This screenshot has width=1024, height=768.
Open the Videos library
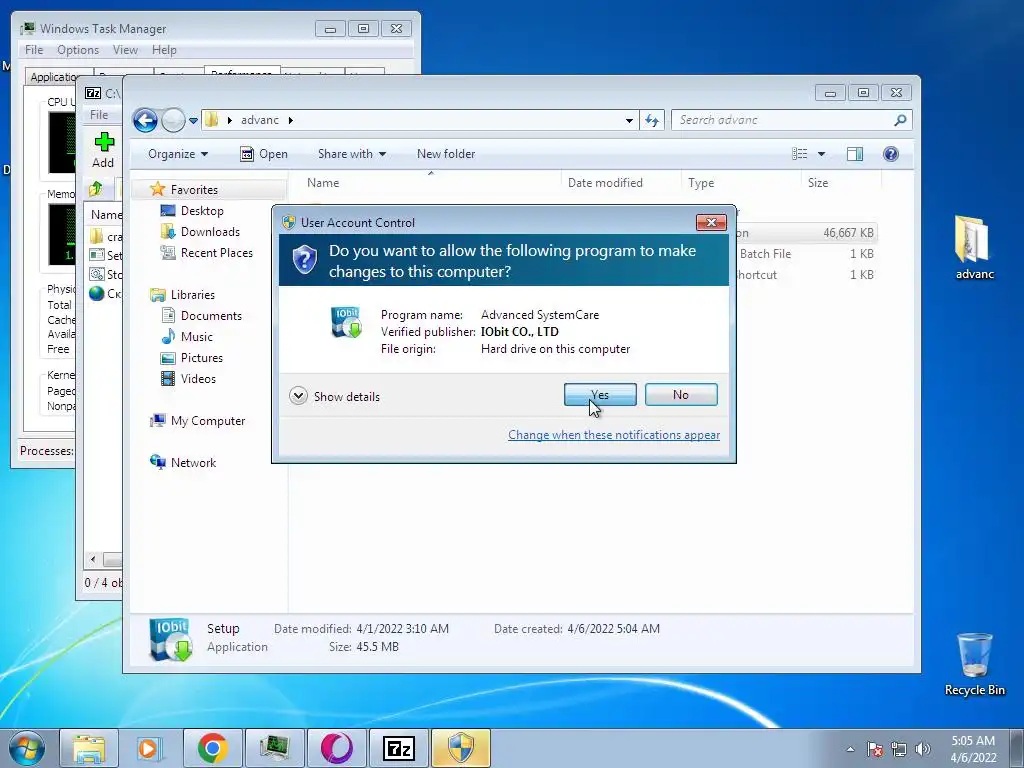pyautogui.click(x=198, y=379)
